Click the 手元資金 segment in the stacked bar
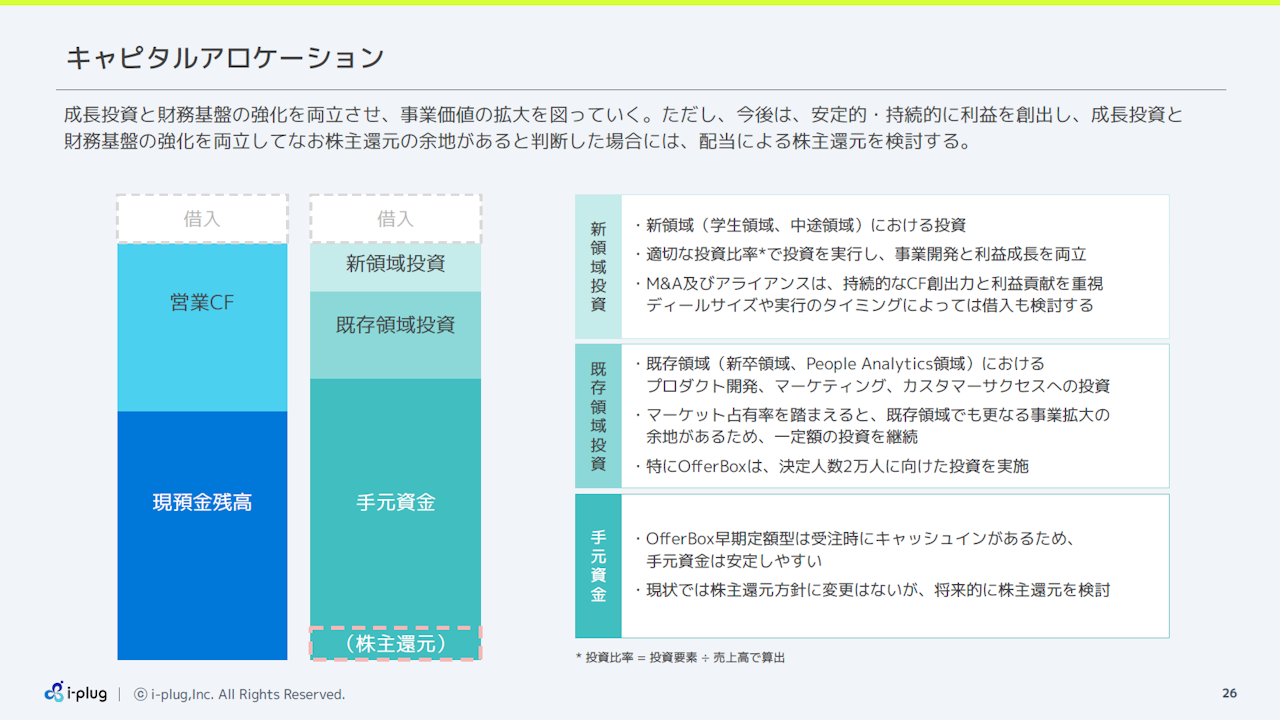The image size is (1280, 720). (395, 502)
